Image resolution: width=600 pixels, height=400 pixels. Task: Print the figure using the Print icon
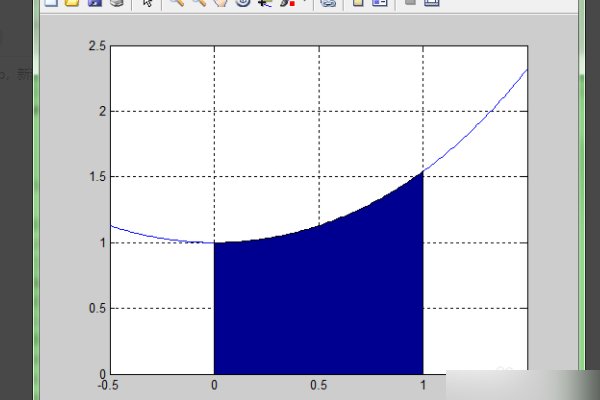[x=116, y=3]
